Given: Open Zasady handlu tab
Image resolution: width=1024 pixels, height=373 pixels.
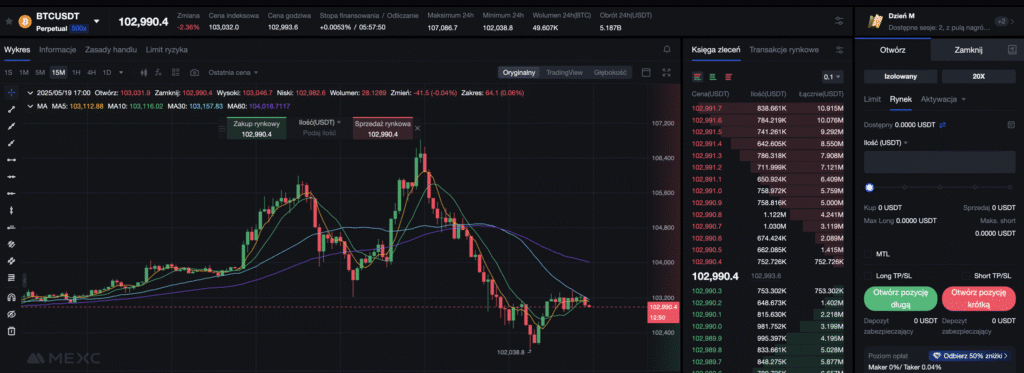Looking at the screenshot, I should click(111, 50).
